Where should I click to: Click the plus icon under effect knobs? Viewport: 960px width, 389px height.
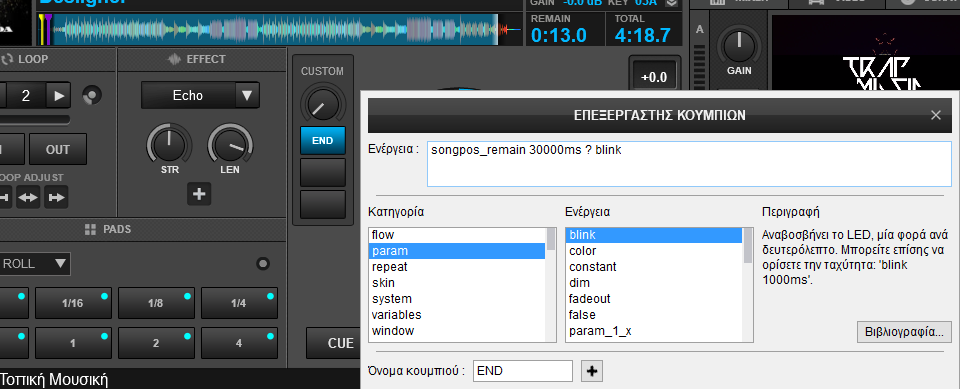pos(199,194)
